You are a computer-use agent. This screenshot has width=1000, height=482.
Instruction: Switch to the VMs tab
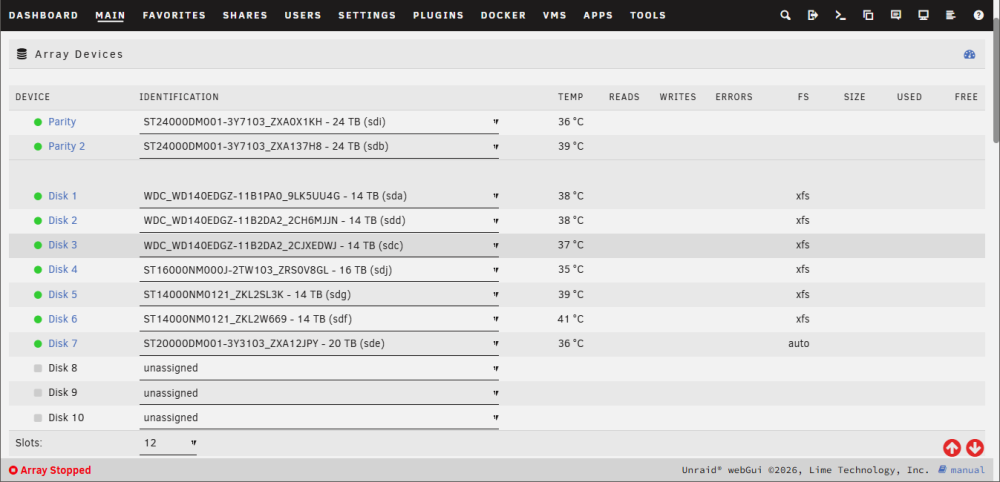(554, 15)
